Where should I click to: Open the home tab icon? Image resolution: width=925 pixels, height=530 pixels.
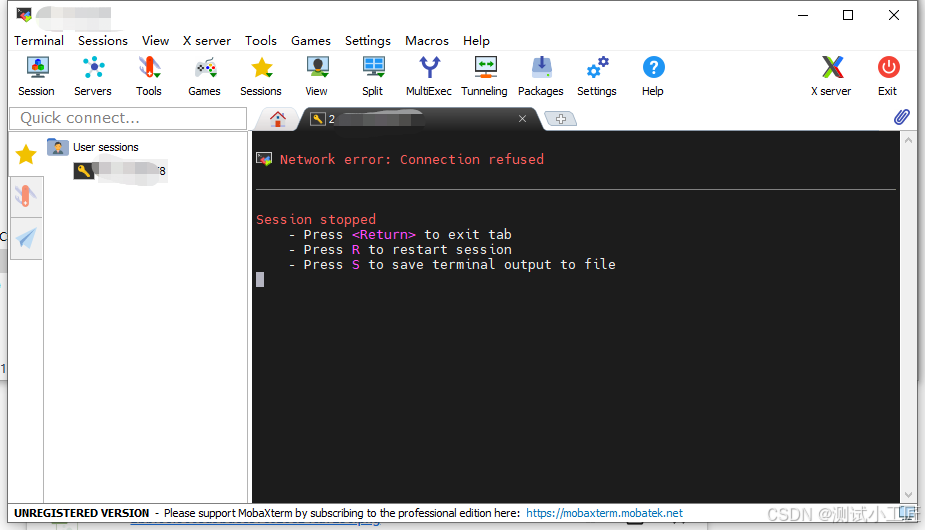click(x=278, y=119)
